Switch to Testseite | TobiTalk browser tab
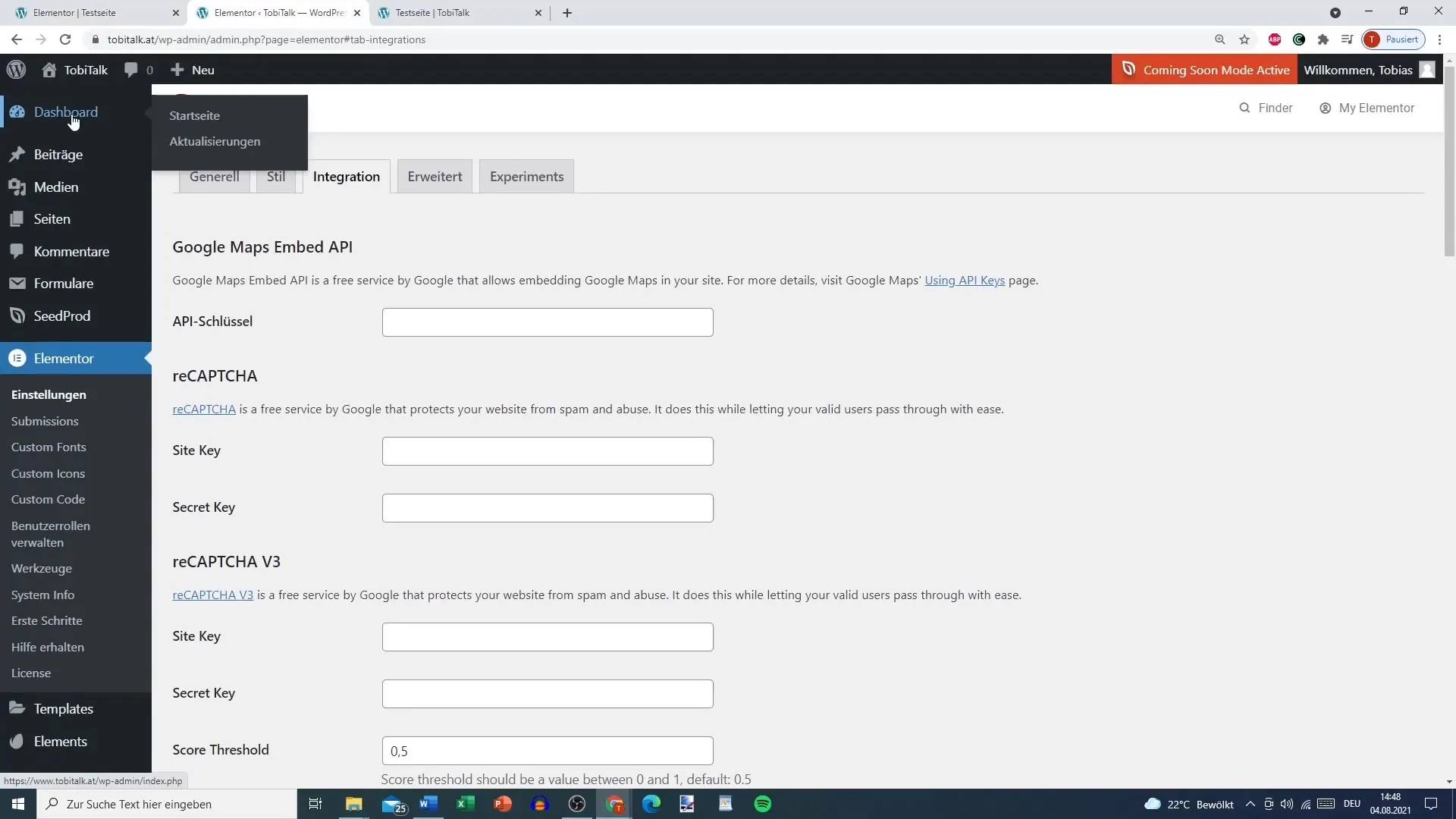 (459, 13)
